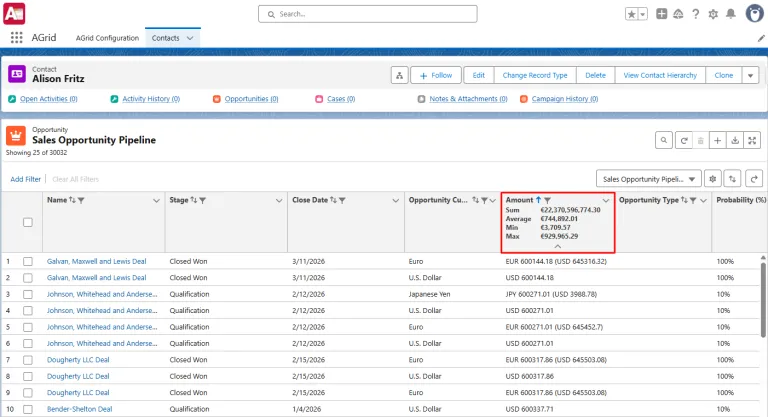Collapse the Amount summary panel
Image resolution: width=768 pixels, height=417 pixels.
click(557, 246)
